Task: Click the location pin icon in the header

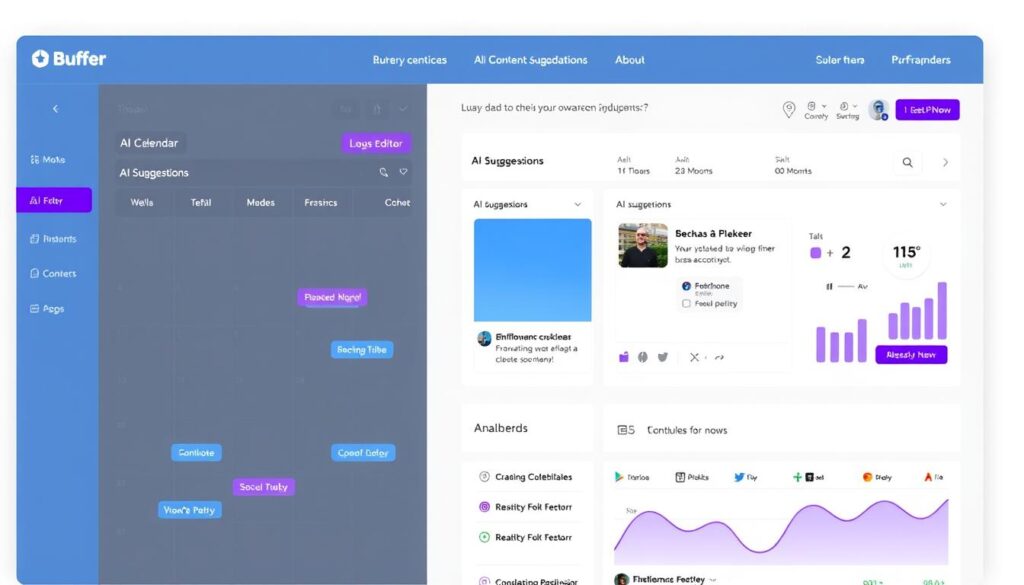Action: coord(788,108)
